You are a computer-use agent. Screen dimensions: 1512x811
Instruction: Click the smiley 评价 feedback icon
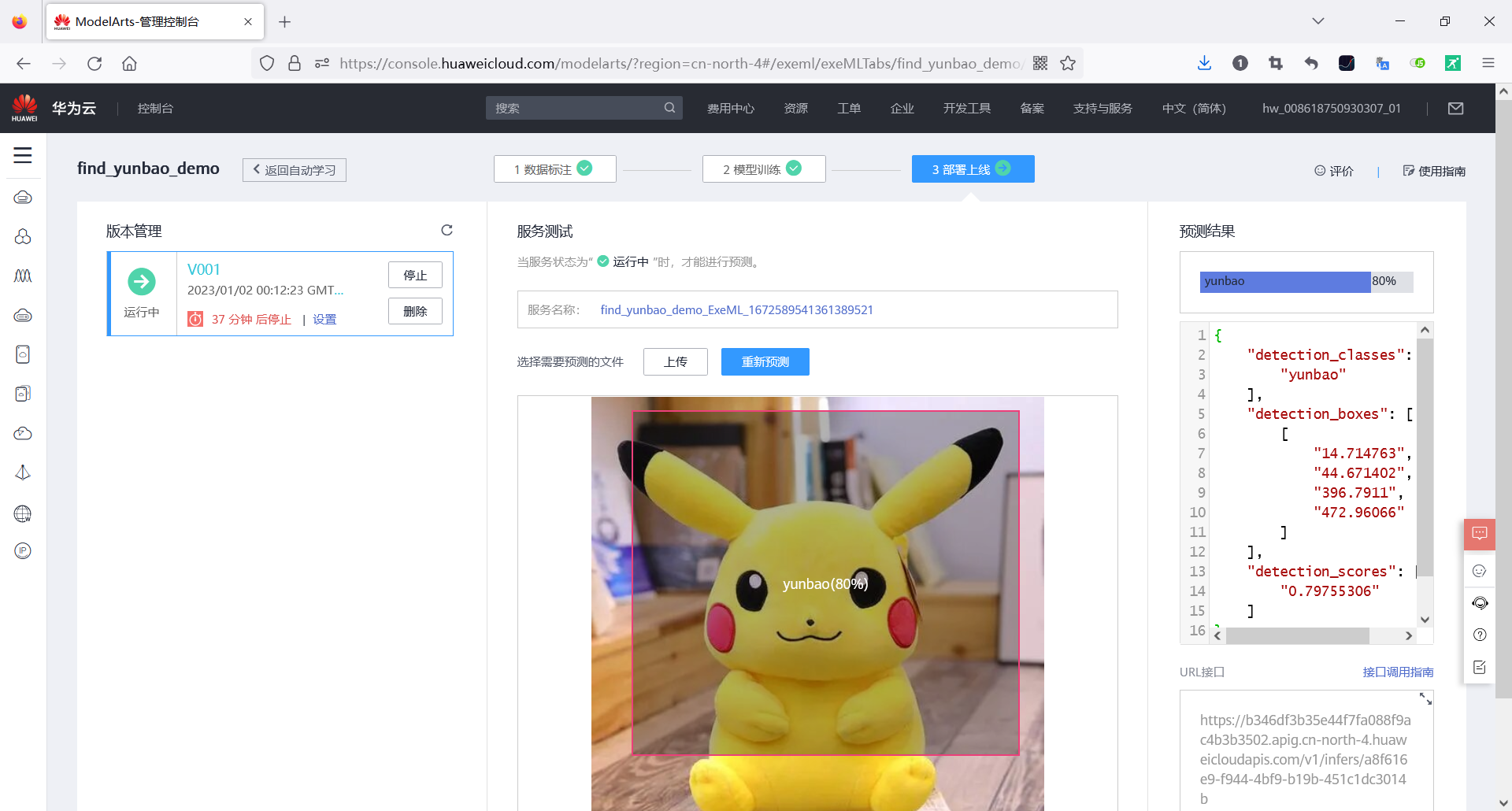[1333, 170]
